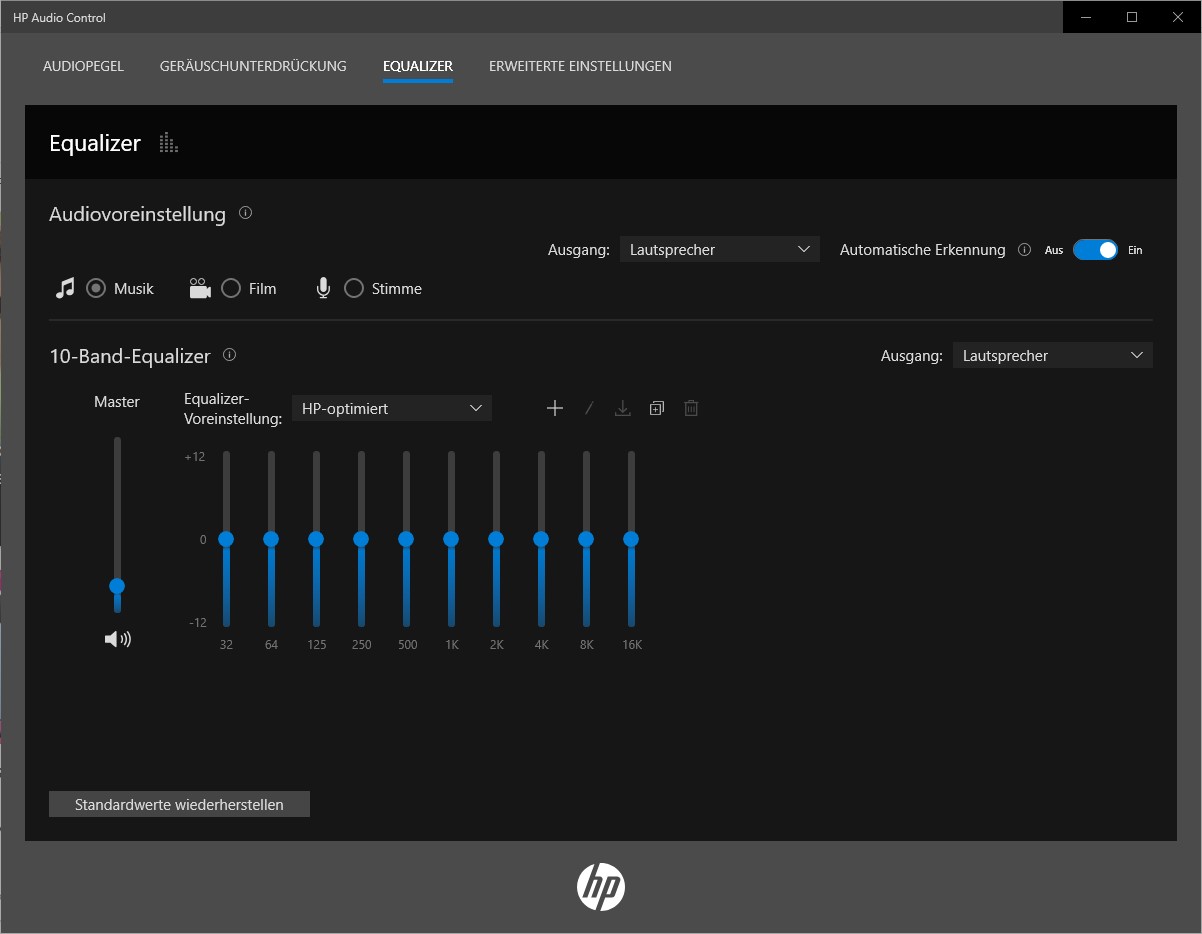1202x934 pixels.
Task: Add a new equalizer preset with plus icon
Action: [555, 408]
